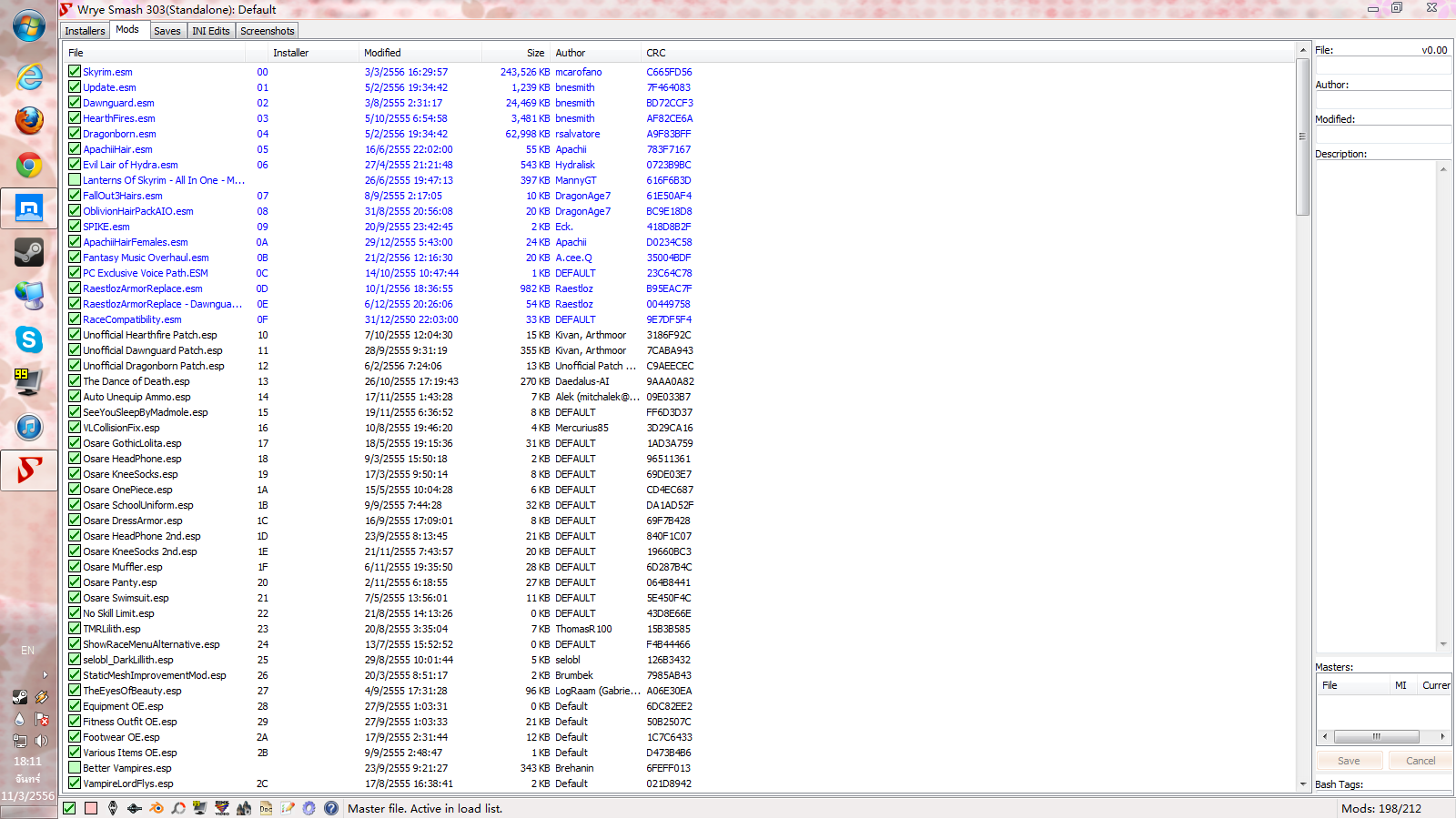Open Help via the question mark icon
1456x819 pixels.
click(x=331, y=808)
